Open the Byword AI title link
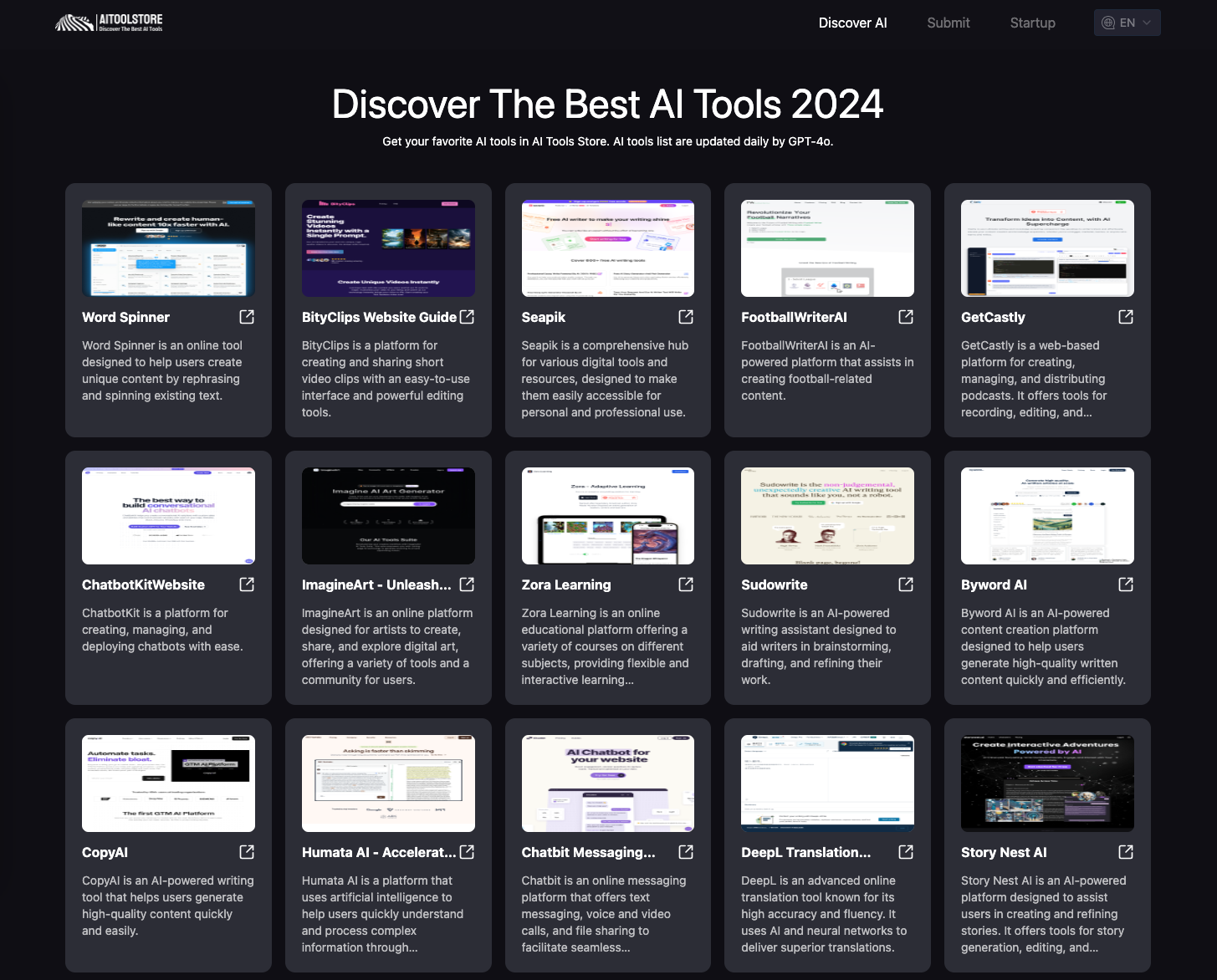 tap(994, 584)
